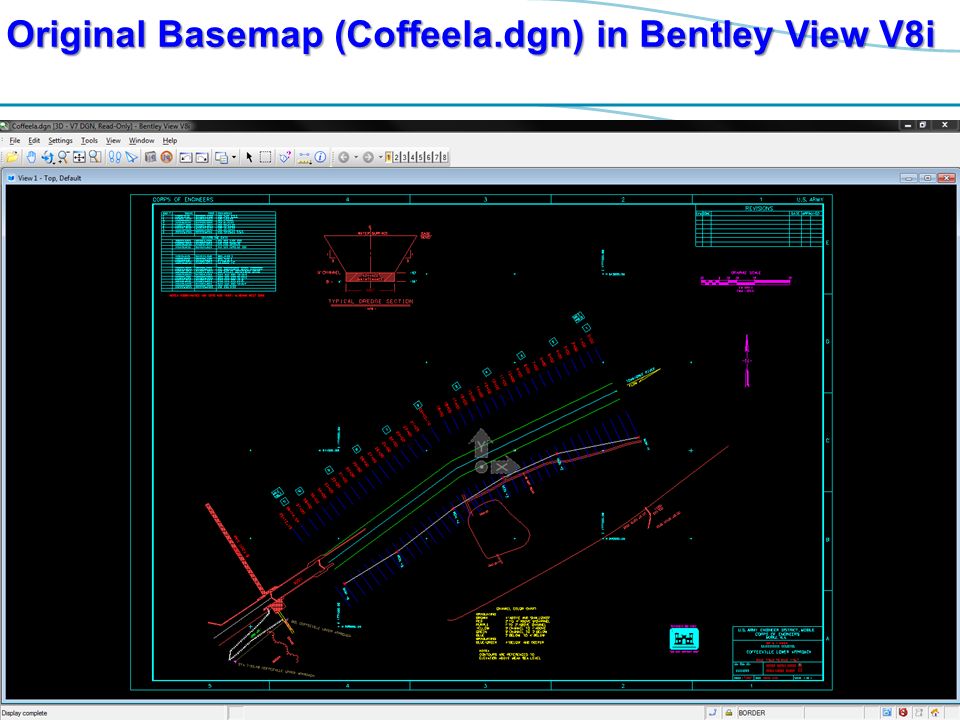Click the BORDER level field in status bar

click(x=770, y=713)
